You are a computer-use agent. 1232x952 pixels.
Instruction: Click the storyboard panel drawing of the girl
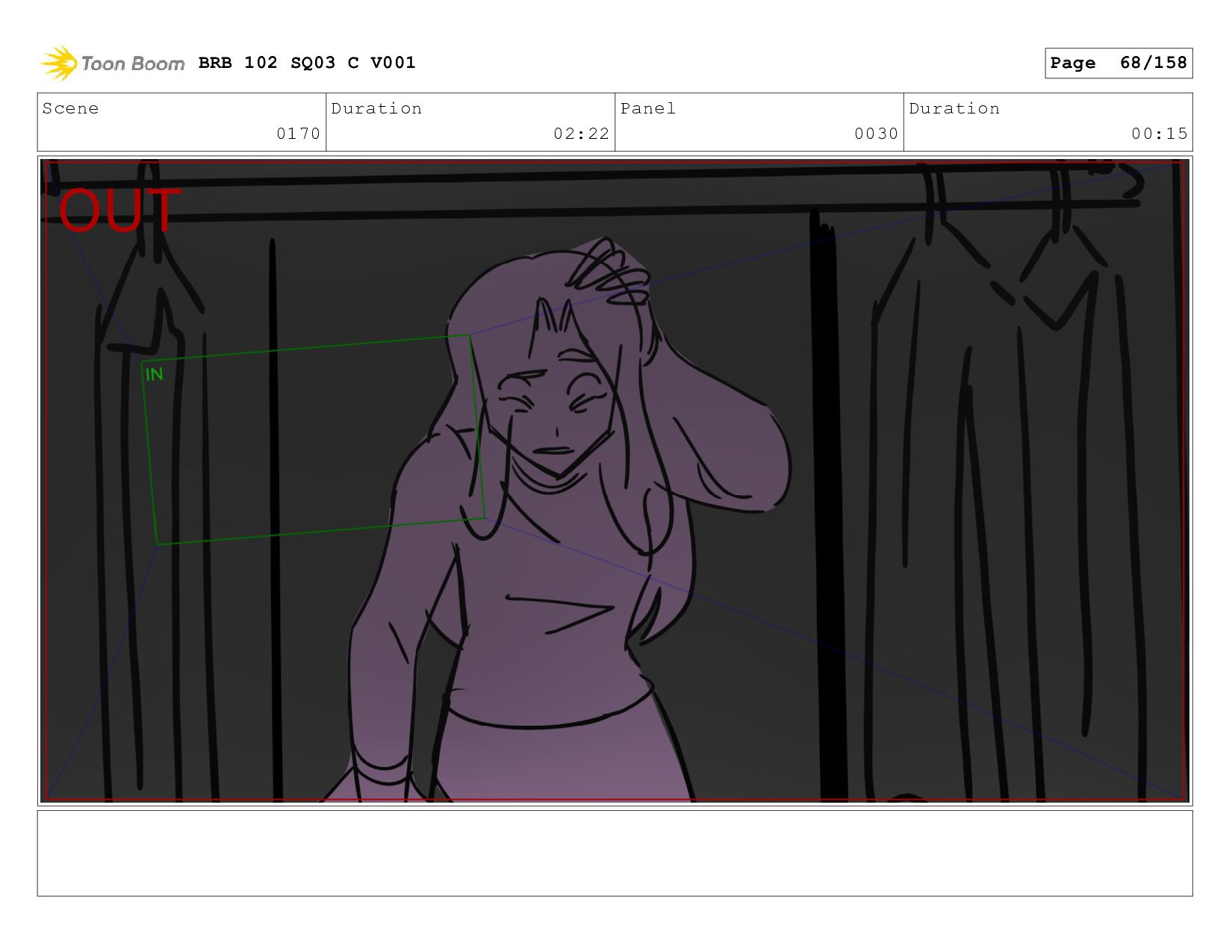tap(615, 481)
